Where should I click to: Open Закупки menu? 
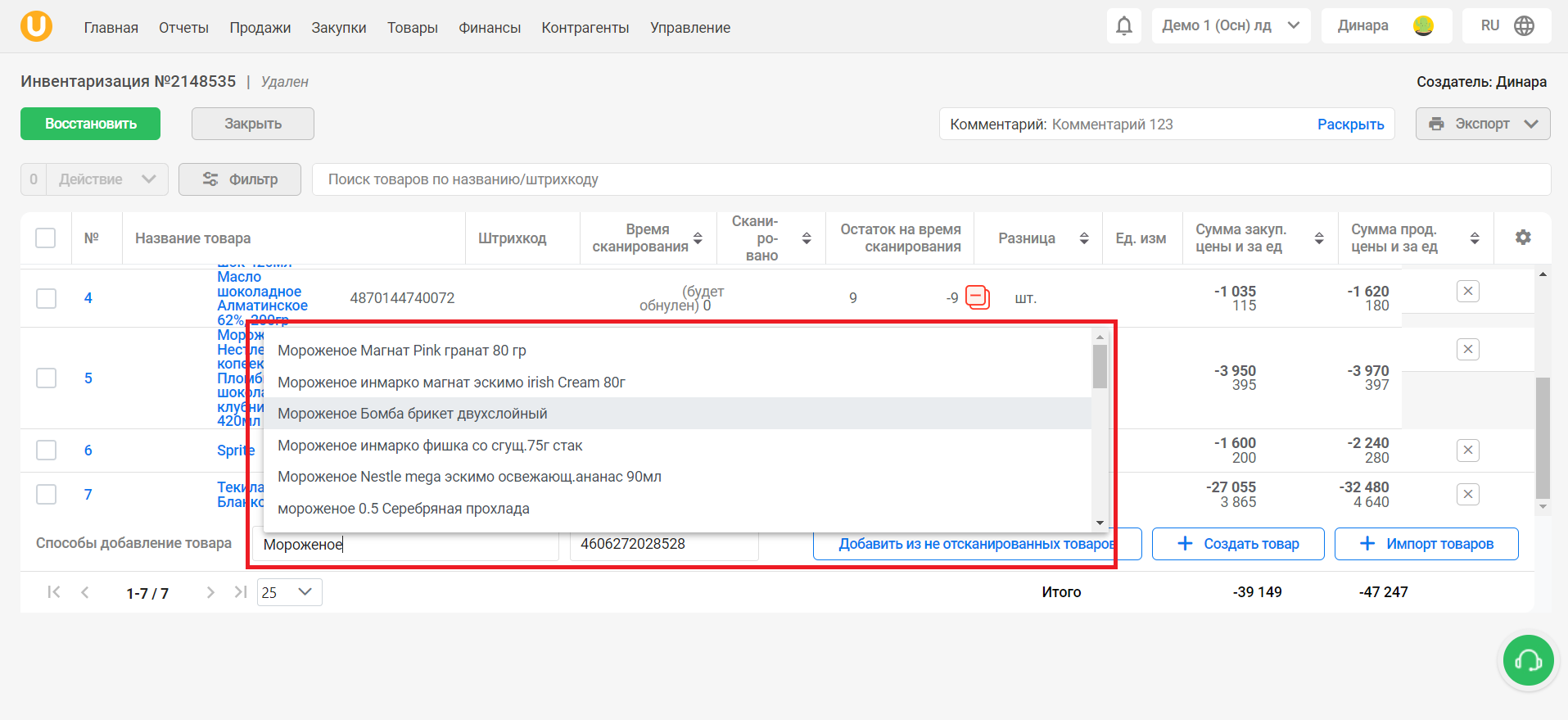tap(339, 28)
